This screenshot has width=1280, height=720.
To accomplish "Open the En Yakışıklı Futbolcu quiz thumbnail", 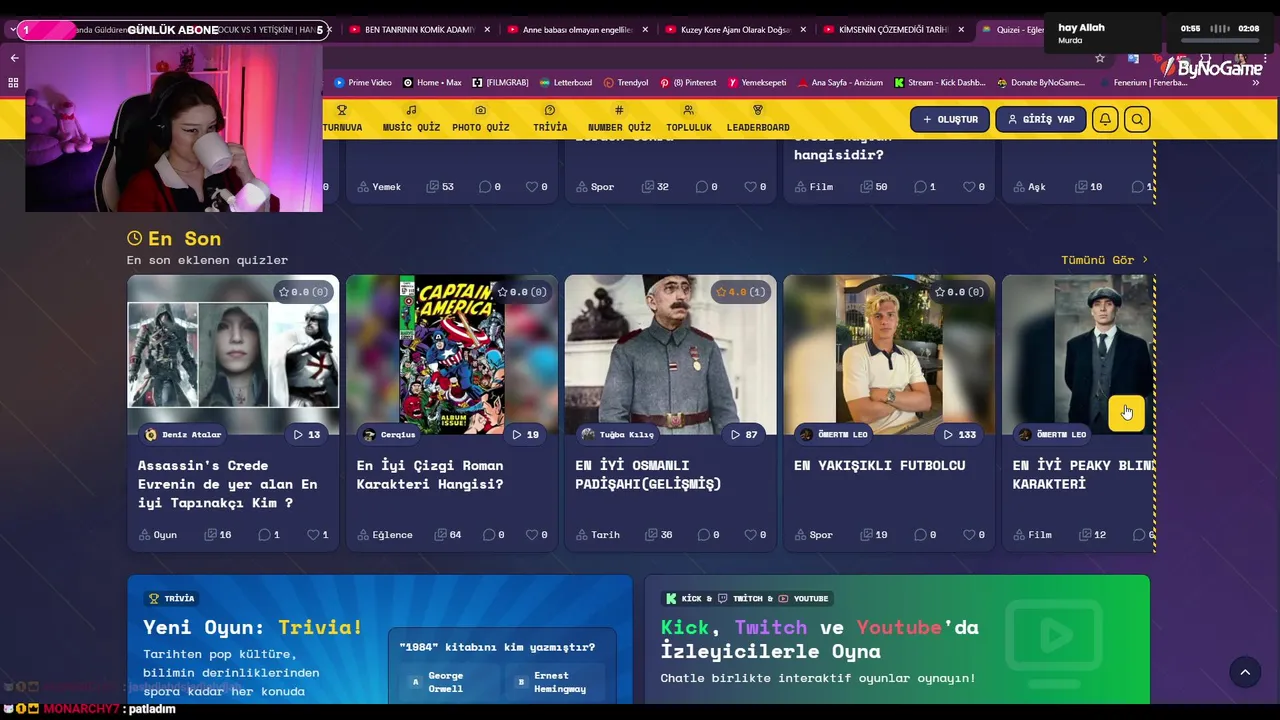I will tap(889, 355).
